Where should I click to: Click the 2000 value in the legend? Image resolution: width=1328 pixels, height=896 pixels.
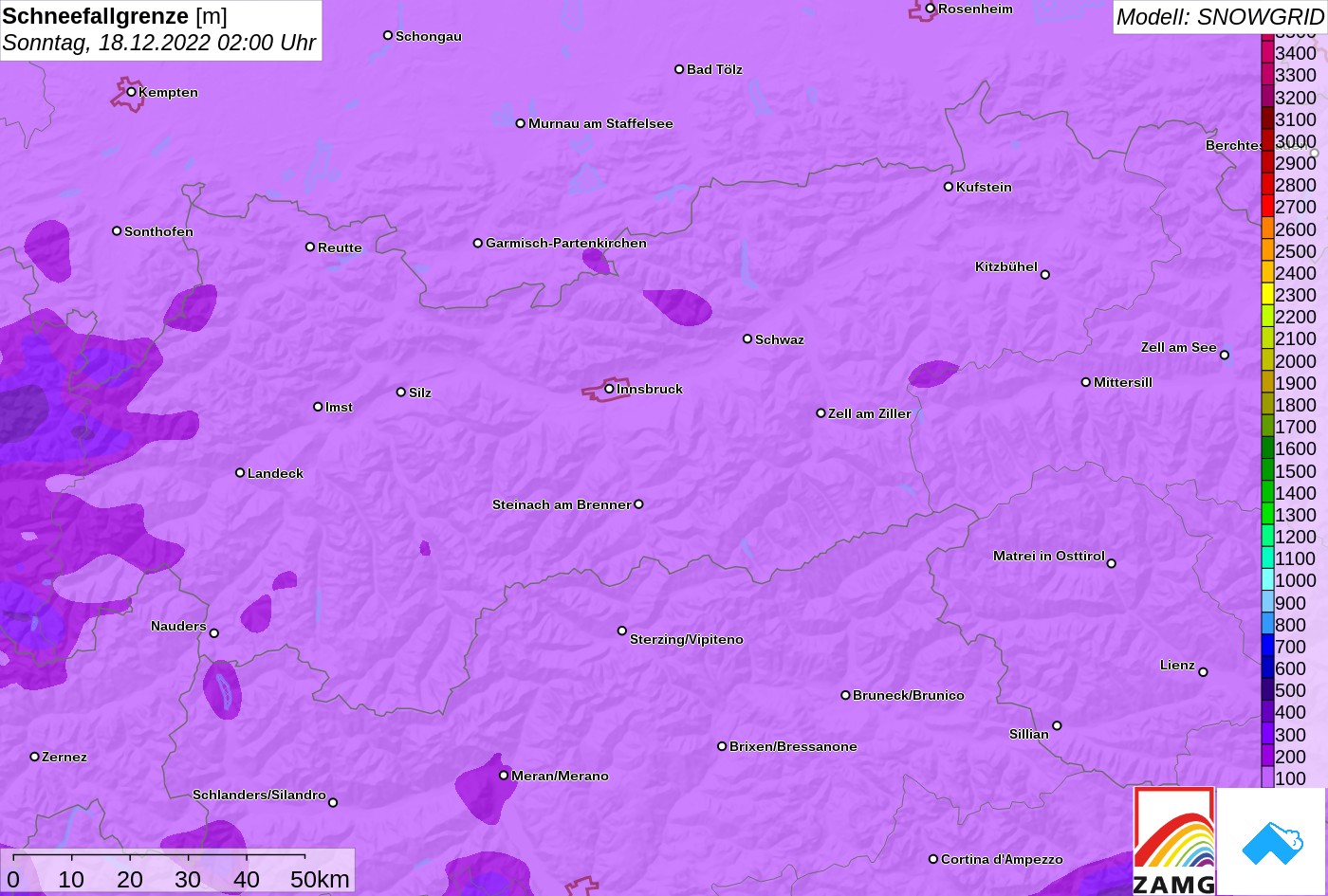1296,361
